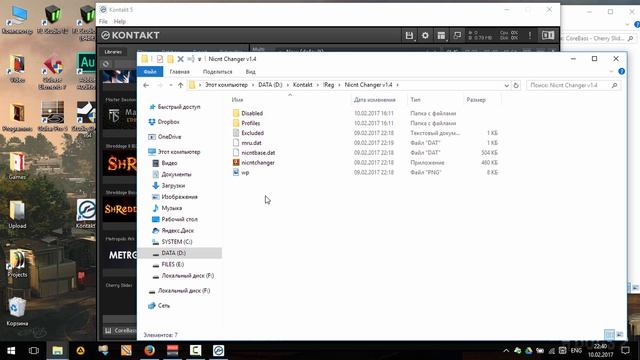This screenshot has height=360, width=640.
Task: Sort by Дата изменения column header
Action: [x=375, y=100]
